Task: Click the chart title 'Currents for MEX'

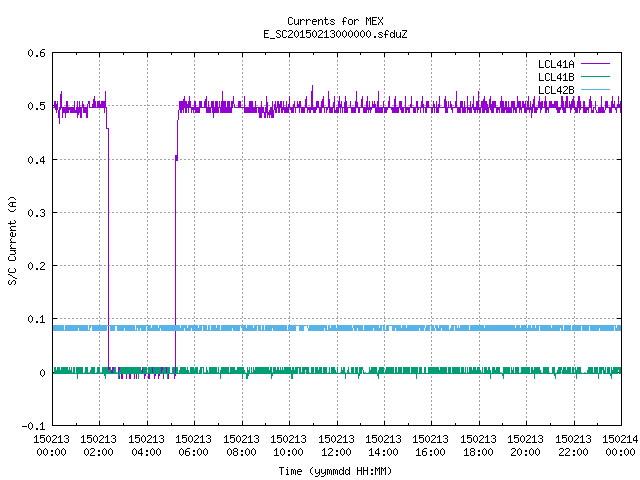Action: coord(335,21)
